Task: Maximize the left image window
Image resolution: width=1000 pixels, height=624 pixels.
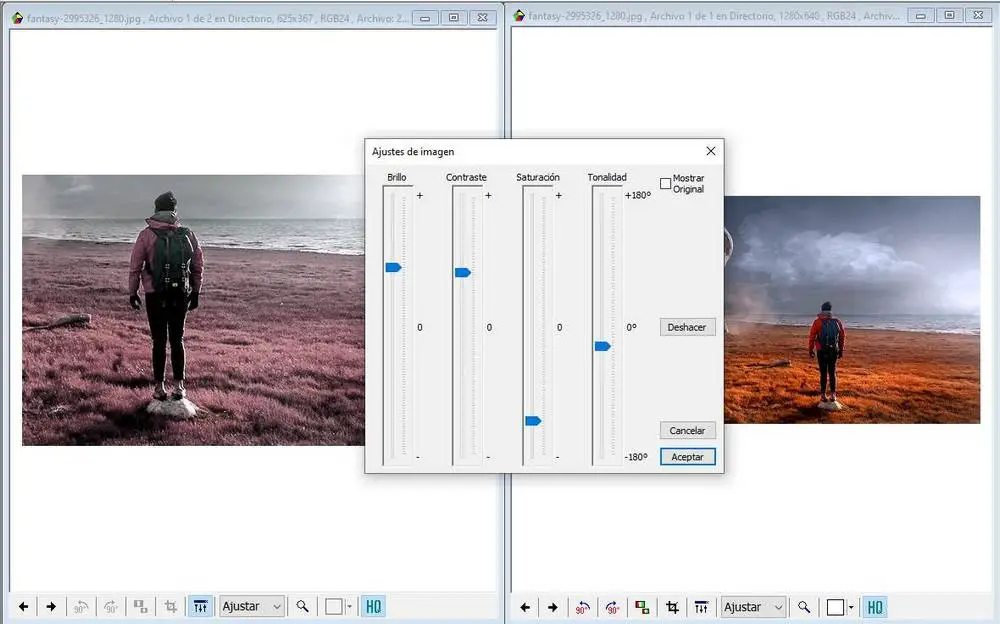Action: [x=453, y=18]
